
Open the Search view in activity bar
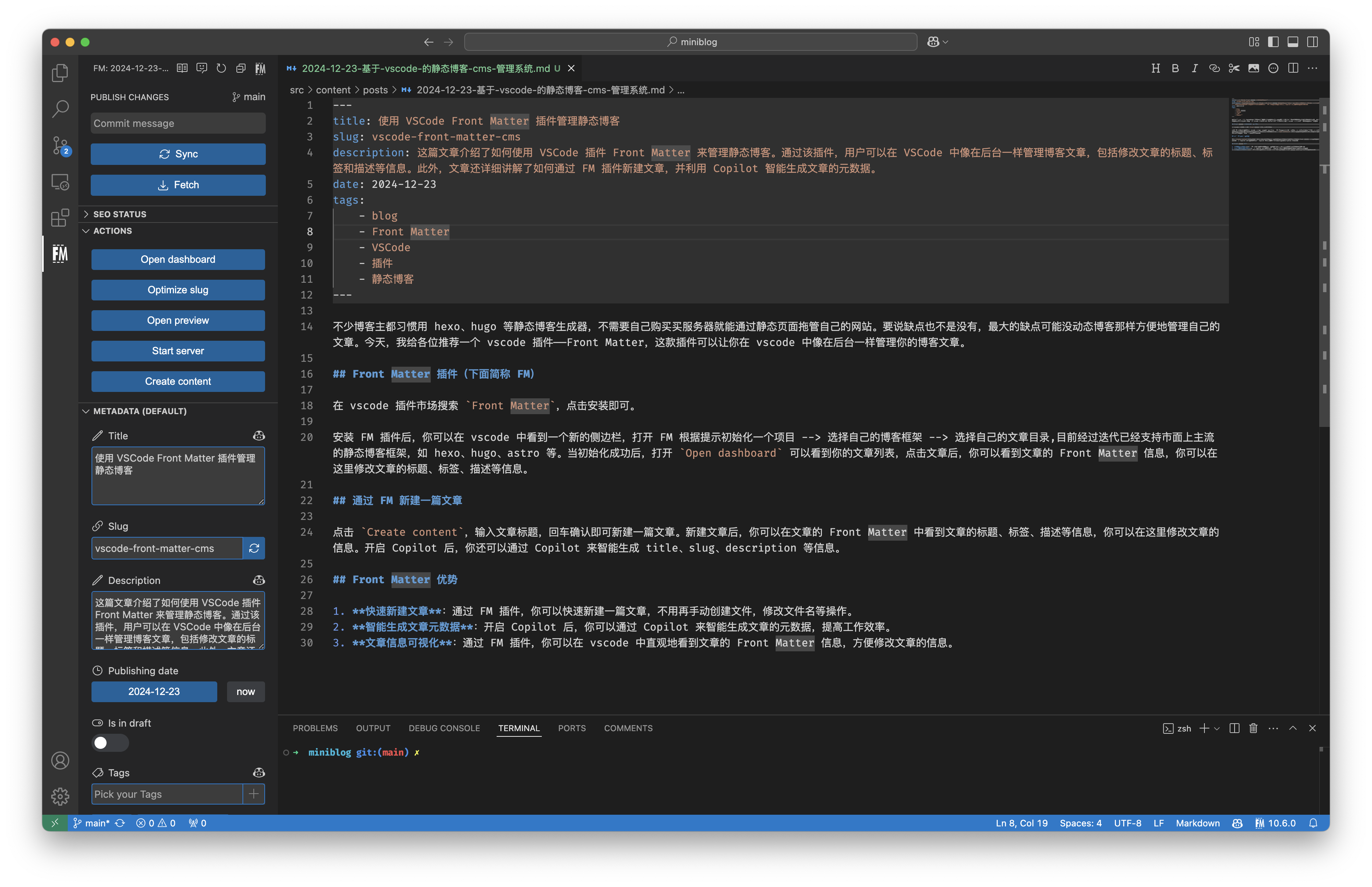coord(60,110)
